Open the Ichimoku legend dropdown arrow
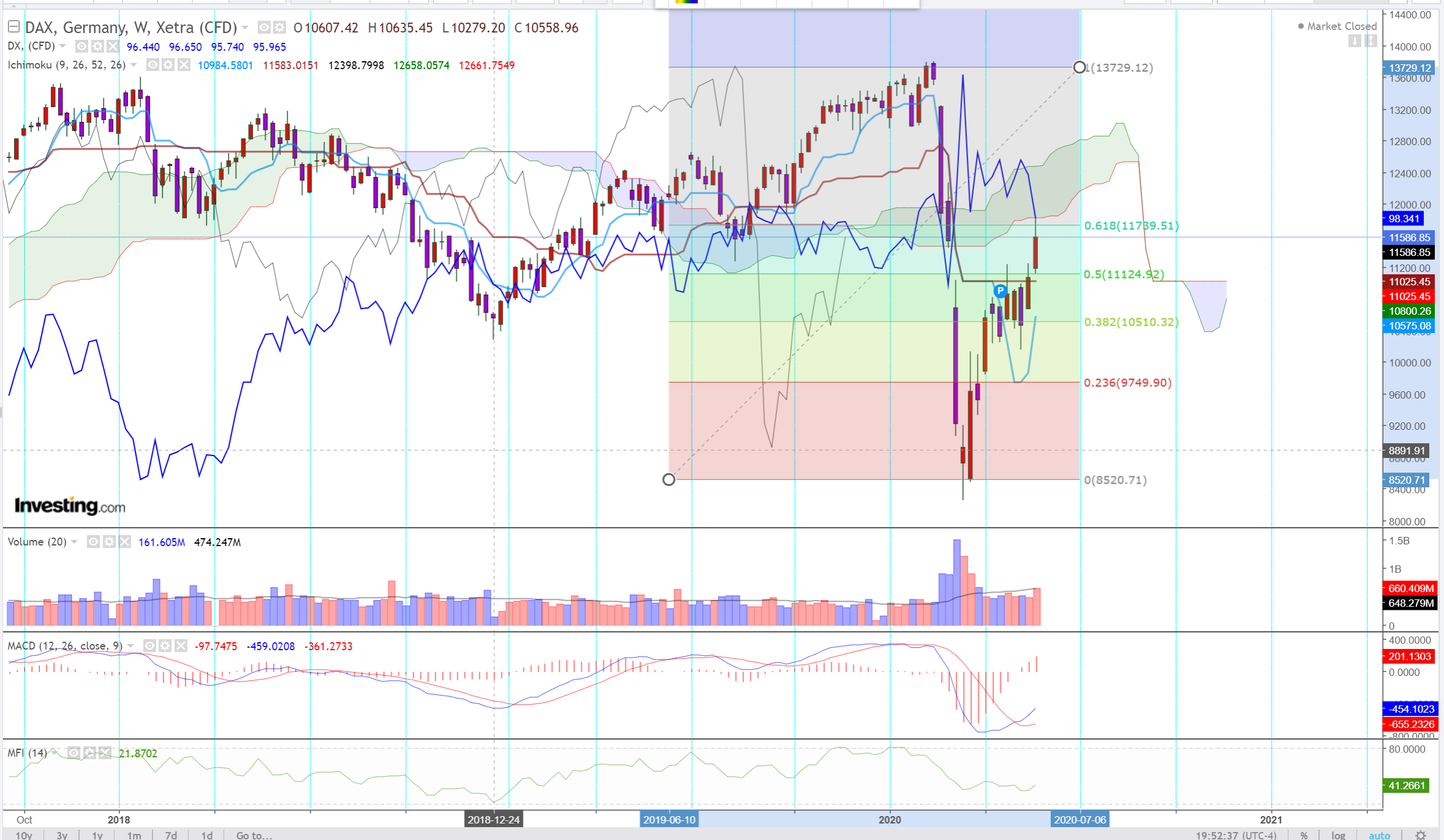The height and width of the screenshot is (840, 1444). click(x=133, y=65)
